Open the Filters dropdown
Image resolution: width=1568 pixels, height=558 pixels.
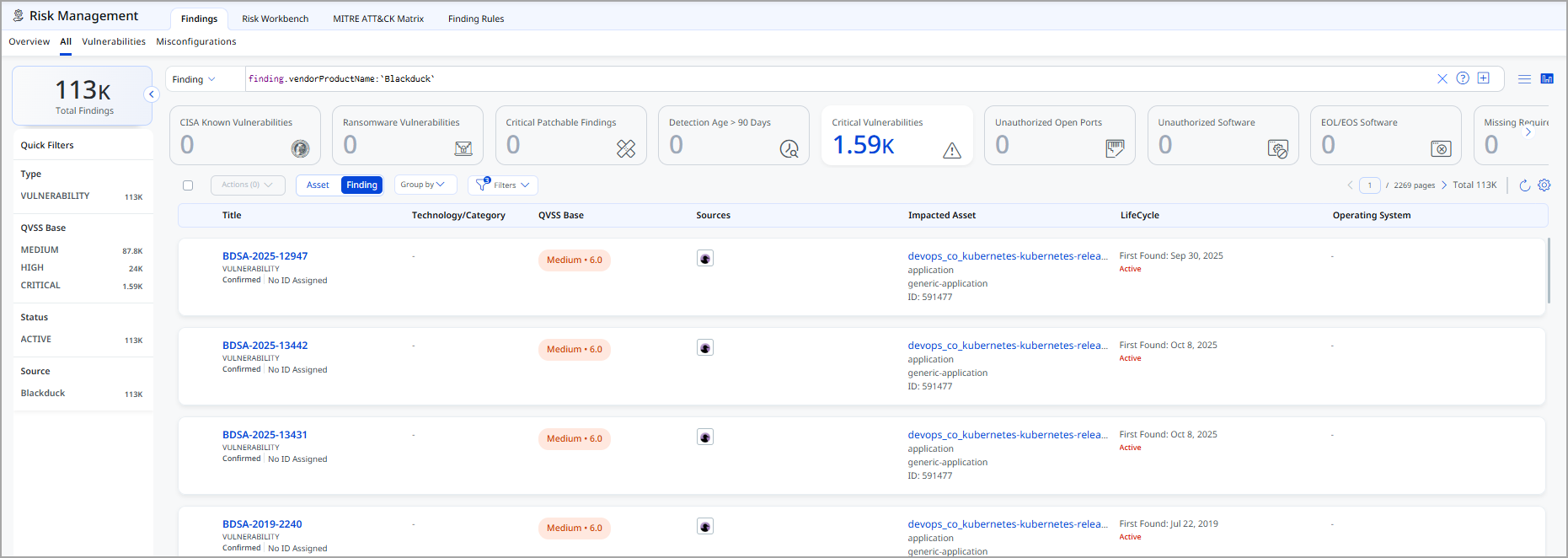pos(503,185)
